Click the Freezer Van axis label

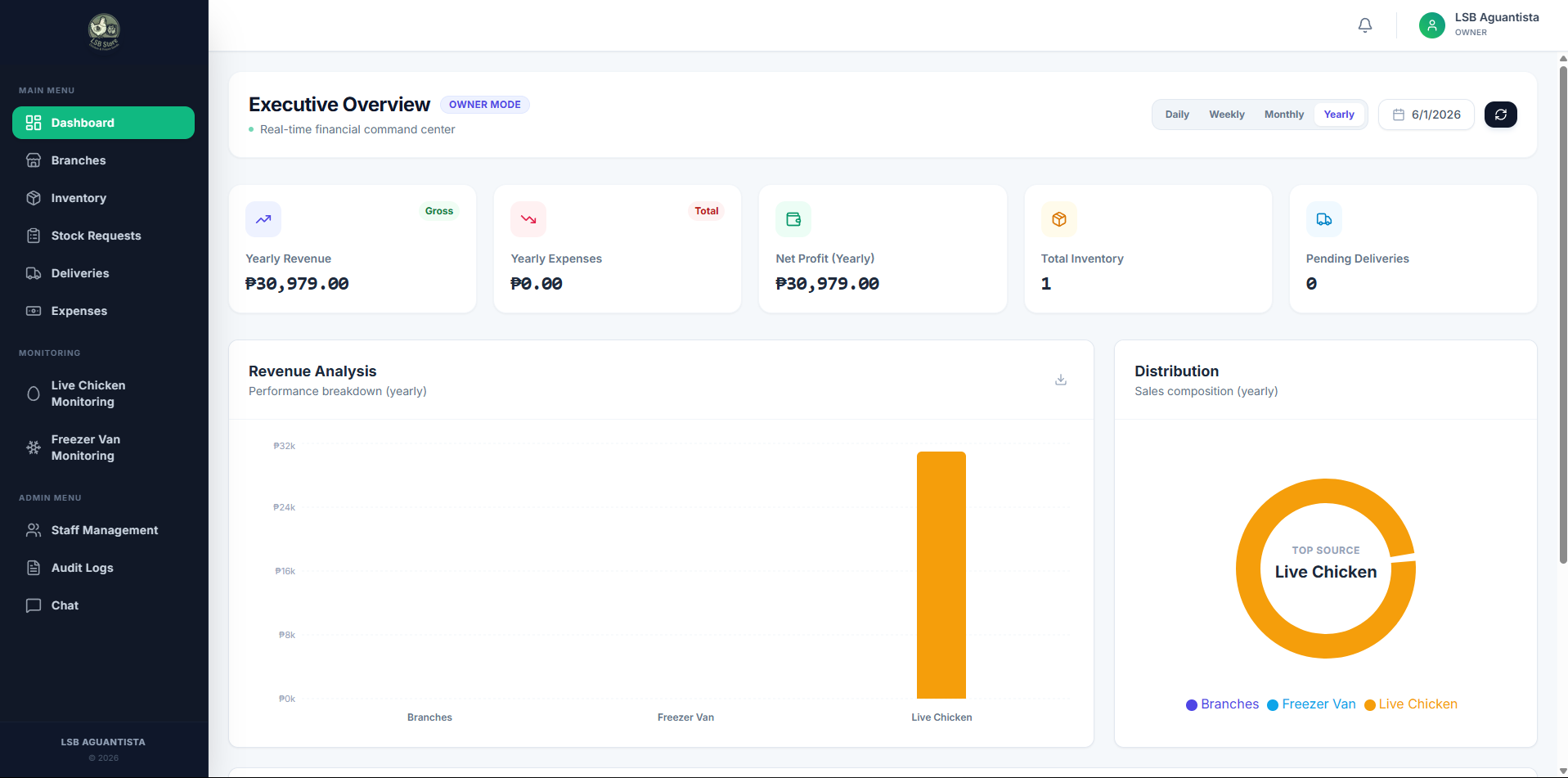pos(685,717)
